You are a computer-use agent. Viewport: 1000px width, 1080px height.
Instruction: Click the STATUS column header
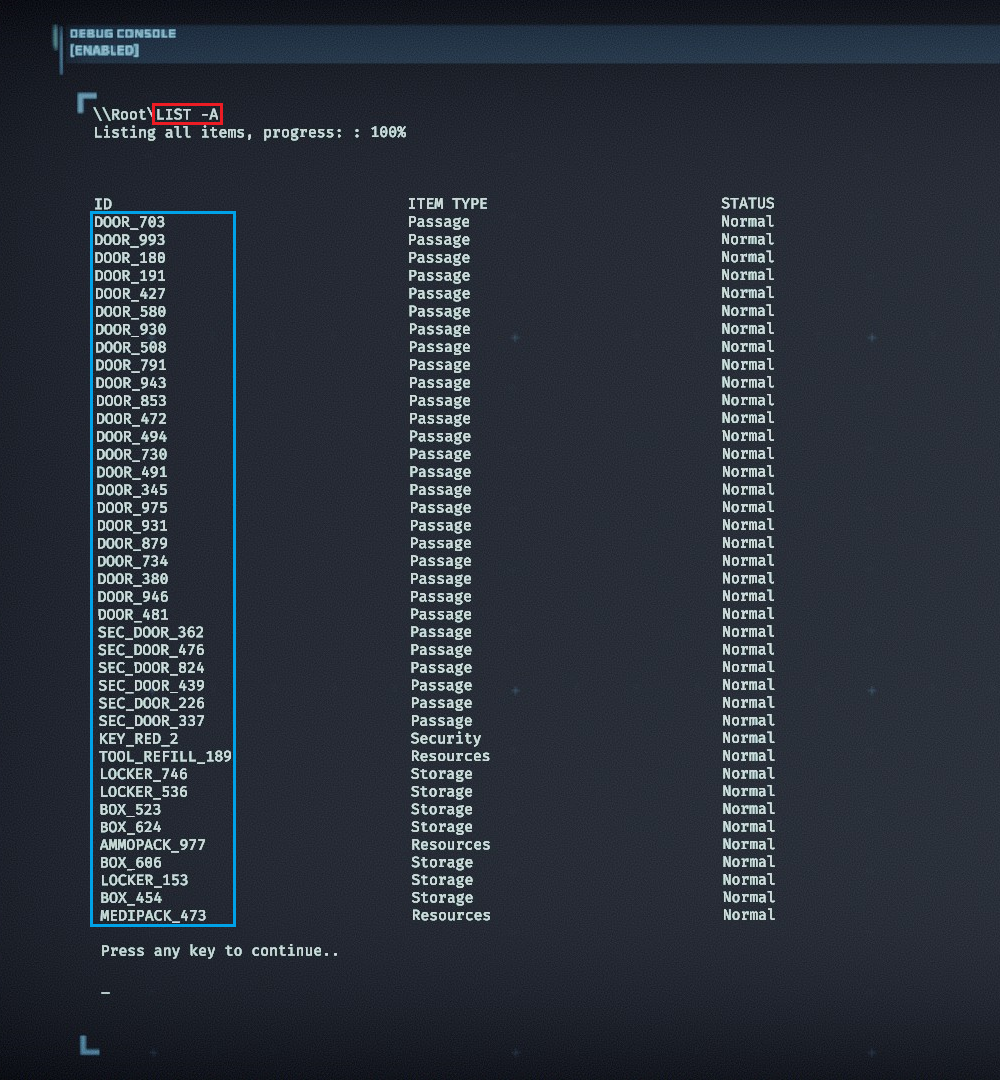747,203
